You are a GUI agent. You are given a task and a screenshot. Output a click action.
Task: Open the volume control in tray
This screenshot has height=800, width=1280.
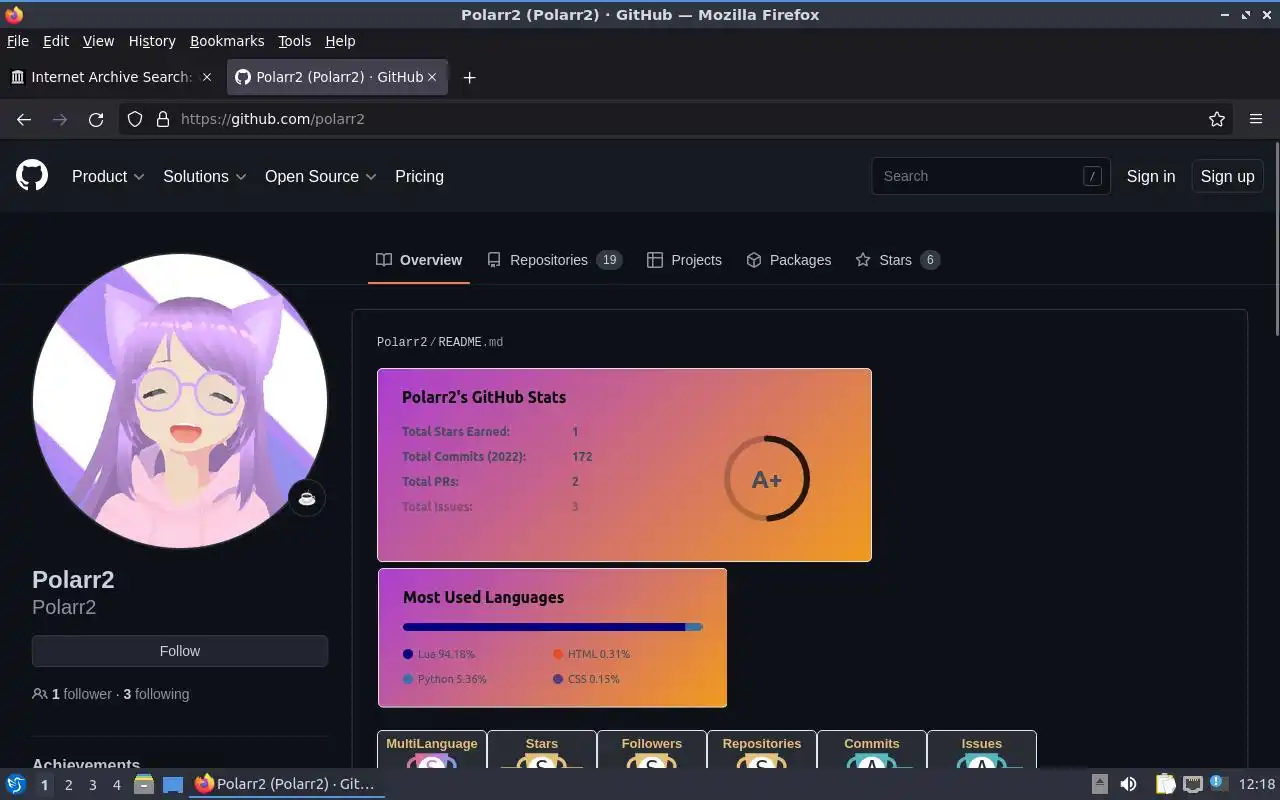coord(1128,784)
